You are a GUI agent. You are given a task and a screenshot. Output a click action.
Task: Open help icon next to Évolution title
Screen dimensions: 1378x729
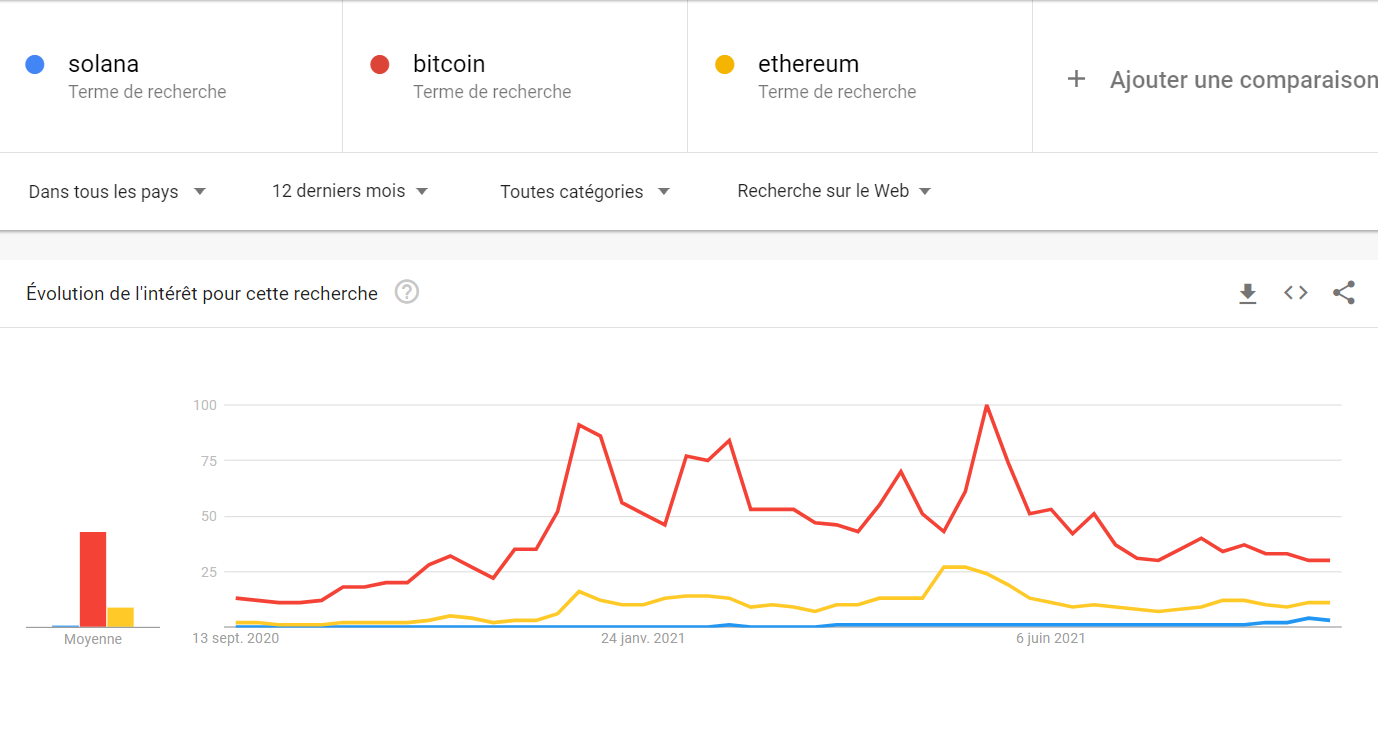(407, 292)
